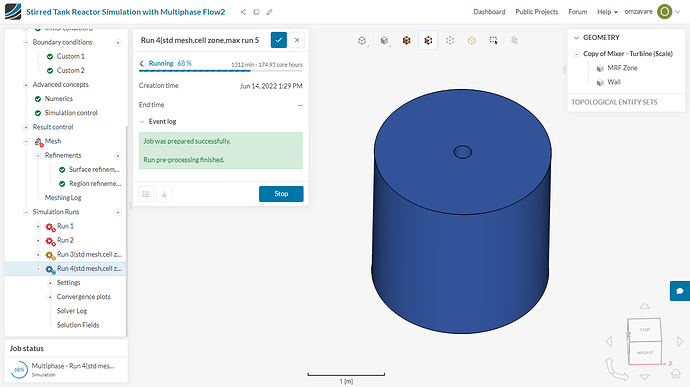Collapse Copy of Mixer - Turbine geometry
The width and height of the screenshot is (690, 387).
click(576, 54)
